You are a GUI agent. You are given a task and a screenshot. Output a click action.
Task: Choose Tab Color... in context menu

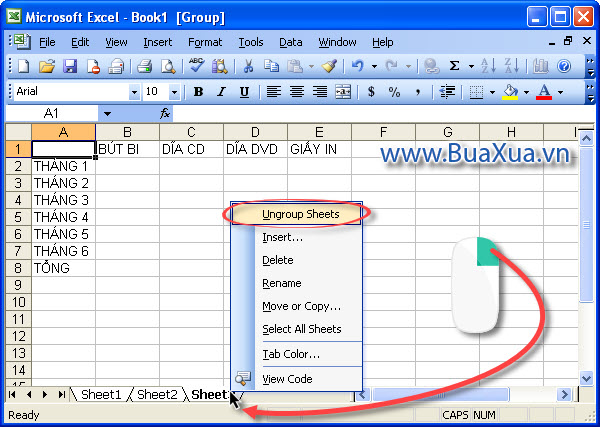click(x=296, y=354)
